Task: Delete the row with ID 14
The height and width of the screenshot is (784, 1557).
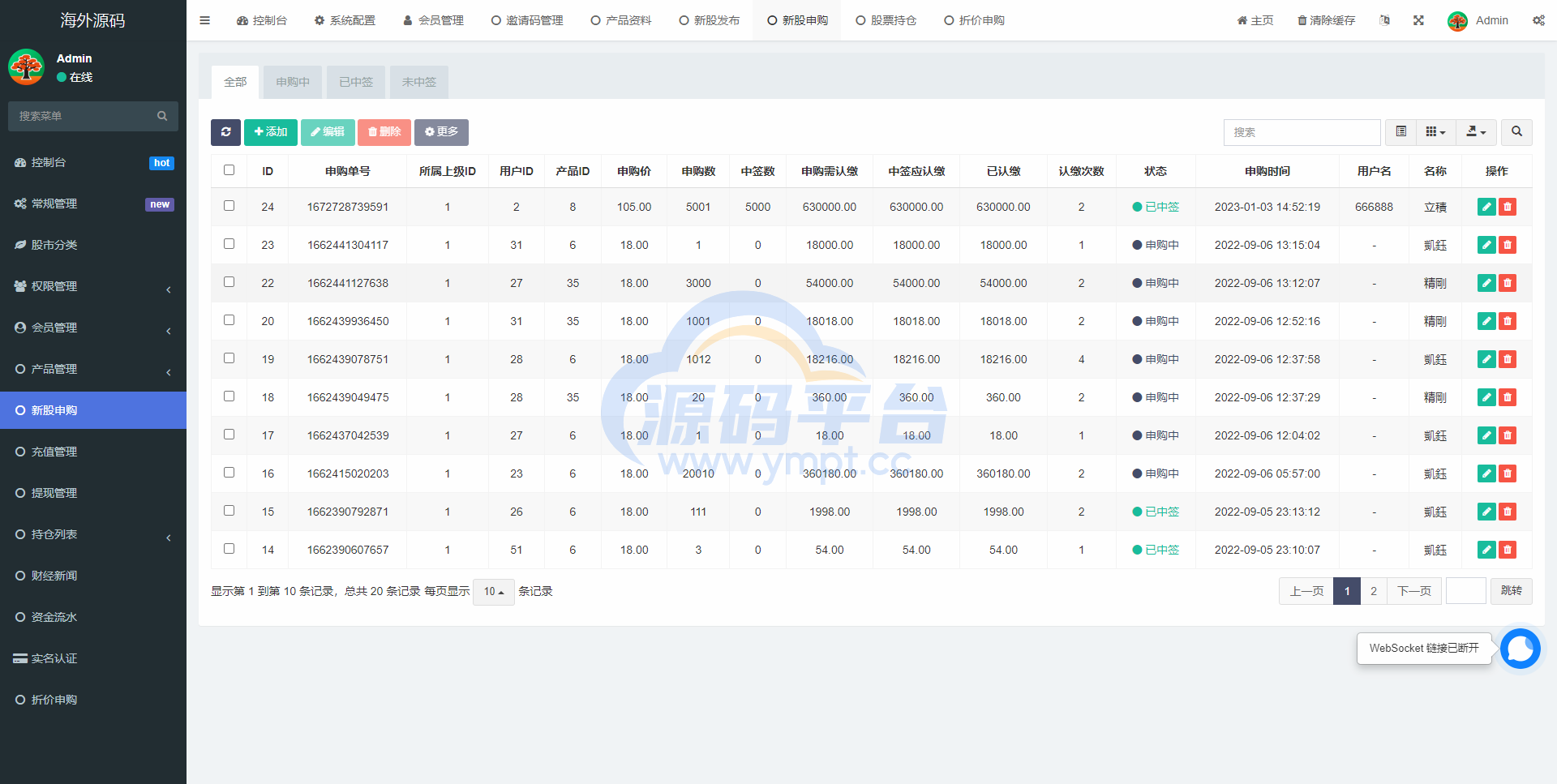Action: (x=1508, y=550)
